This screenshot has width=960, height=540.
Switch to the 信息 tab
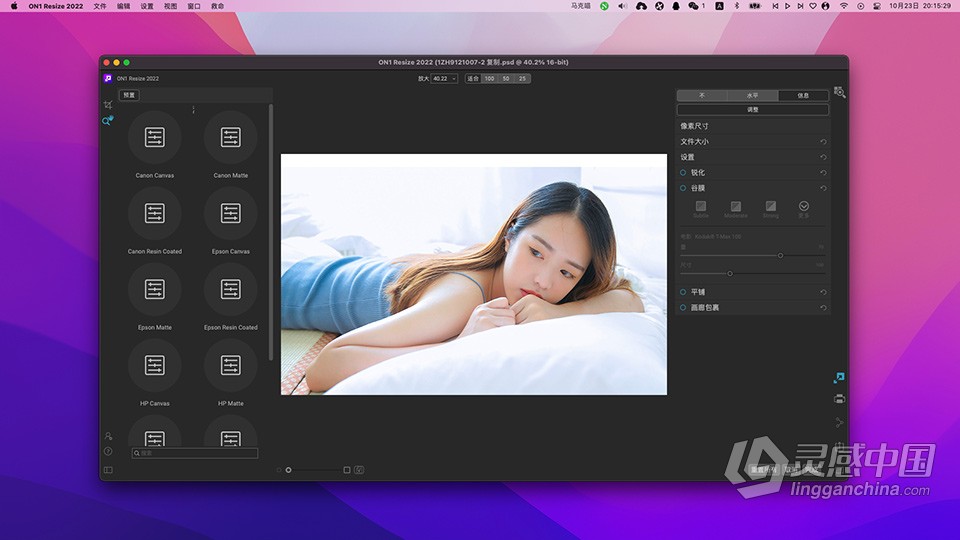pos(803,96)
